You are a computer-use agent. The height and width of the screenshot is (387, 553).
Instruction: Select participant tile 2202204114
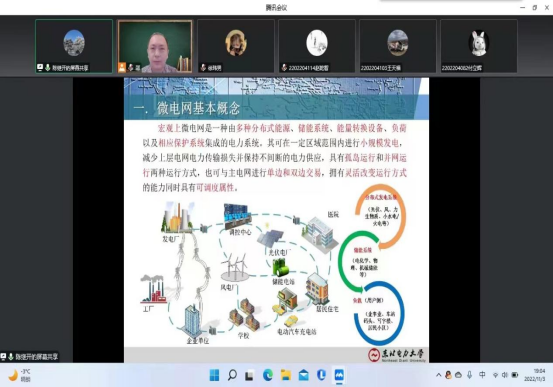(317, 46)
